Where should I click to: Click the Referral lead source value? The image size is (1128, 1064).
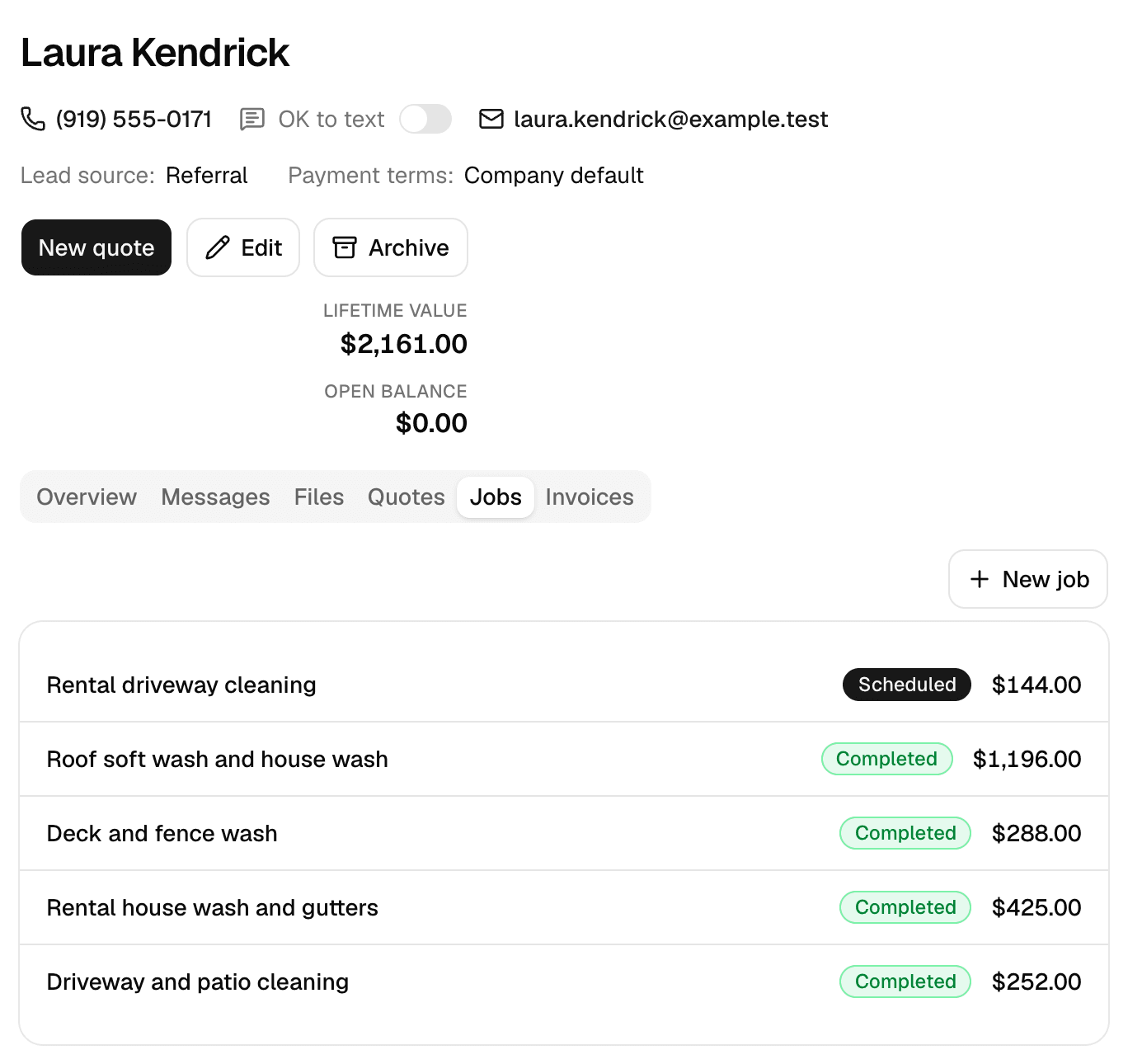click(207, 176)
